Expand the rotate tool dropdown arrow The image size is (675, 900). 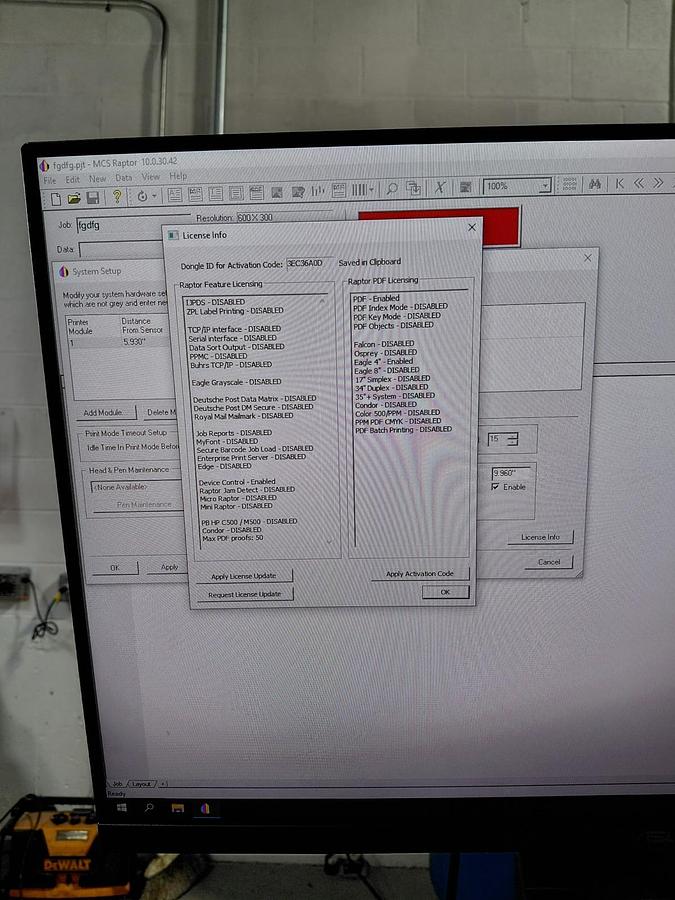[154, 196]
